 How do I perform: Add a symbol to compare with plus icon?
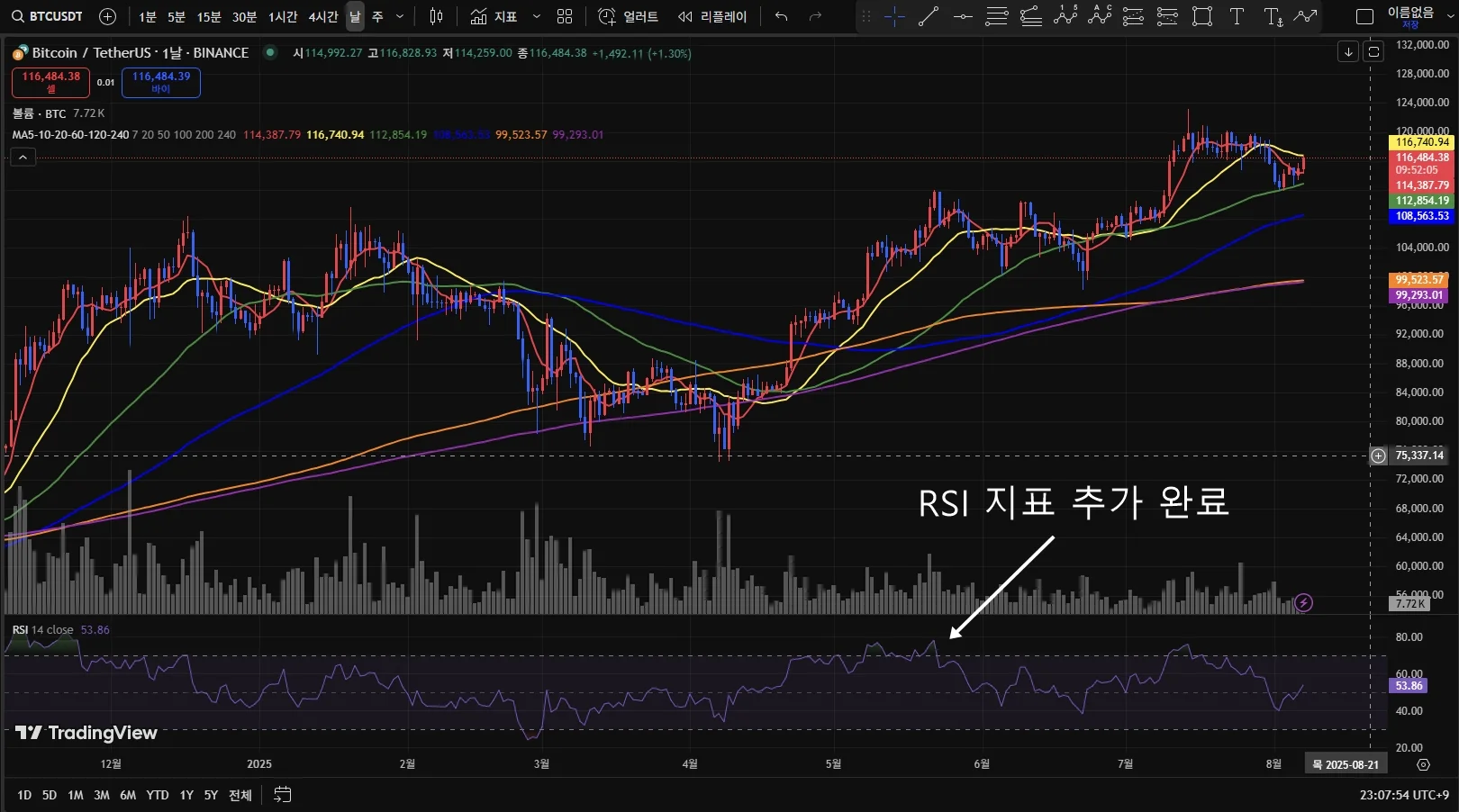pos(107,16)
